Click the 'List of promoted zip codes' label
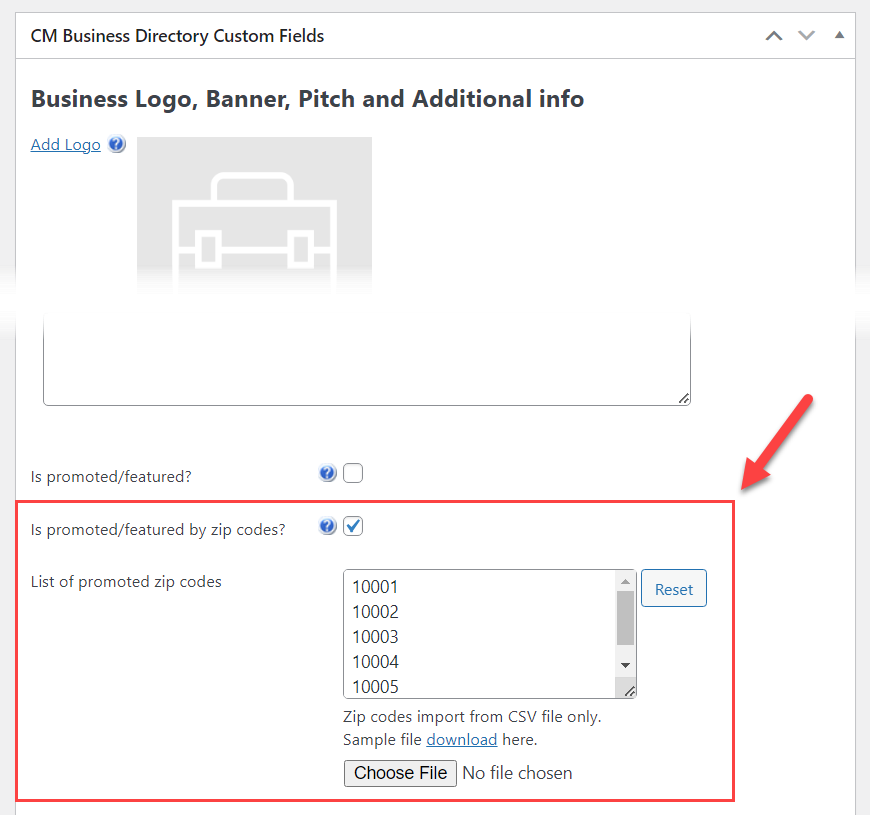 pos(126,581)
